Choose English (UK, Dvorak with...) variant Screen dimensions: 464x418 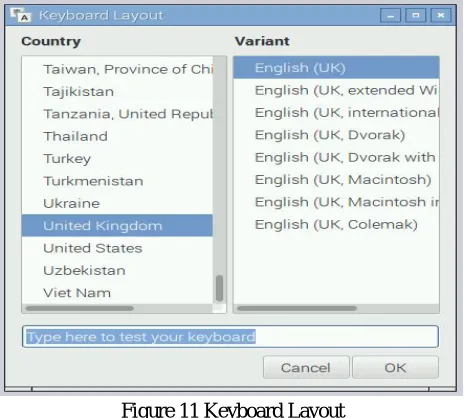(336, 157)
